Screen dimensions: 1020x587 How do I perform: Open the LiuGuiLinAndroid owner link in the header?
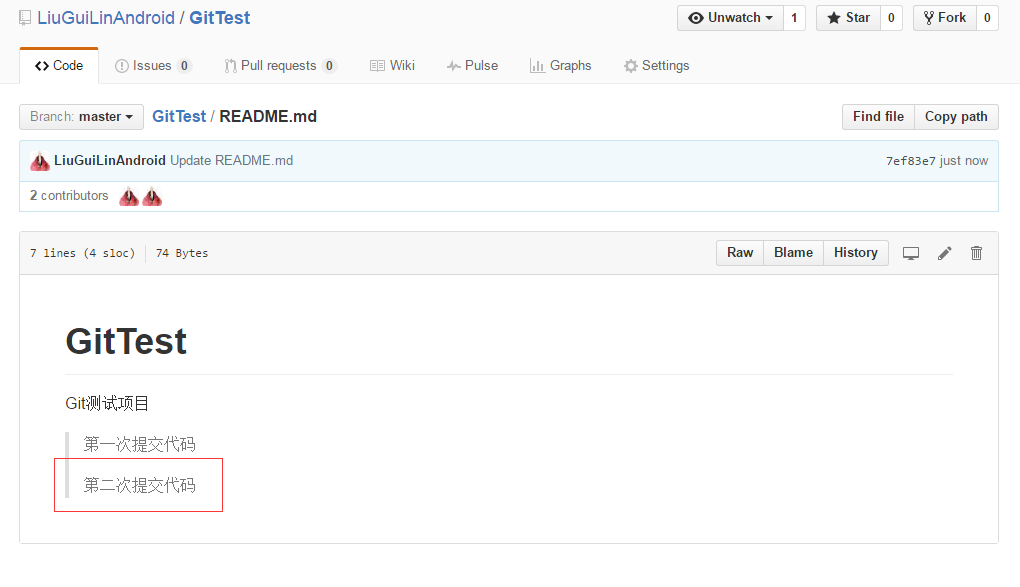(x=106, y=18)
